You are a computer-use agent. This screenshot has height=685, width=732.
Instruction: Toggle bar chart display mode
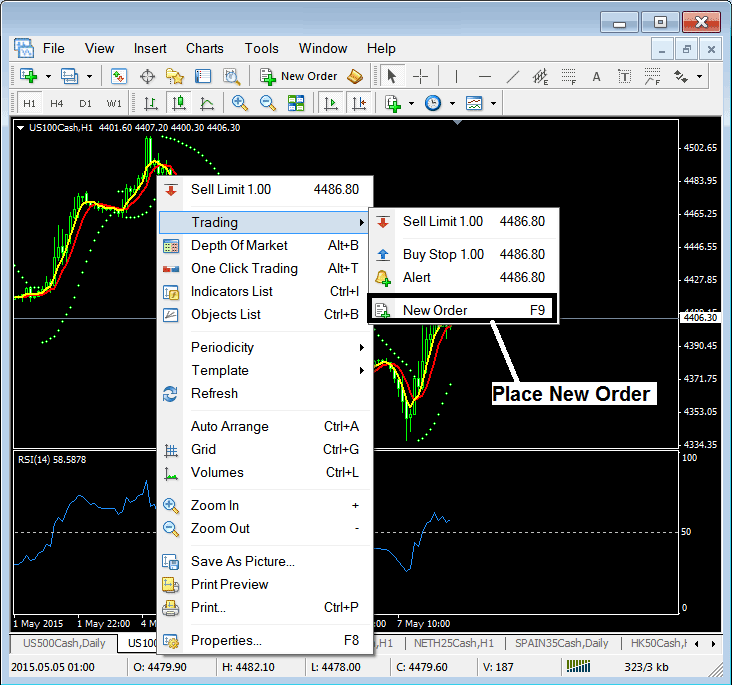click(150, 103)
